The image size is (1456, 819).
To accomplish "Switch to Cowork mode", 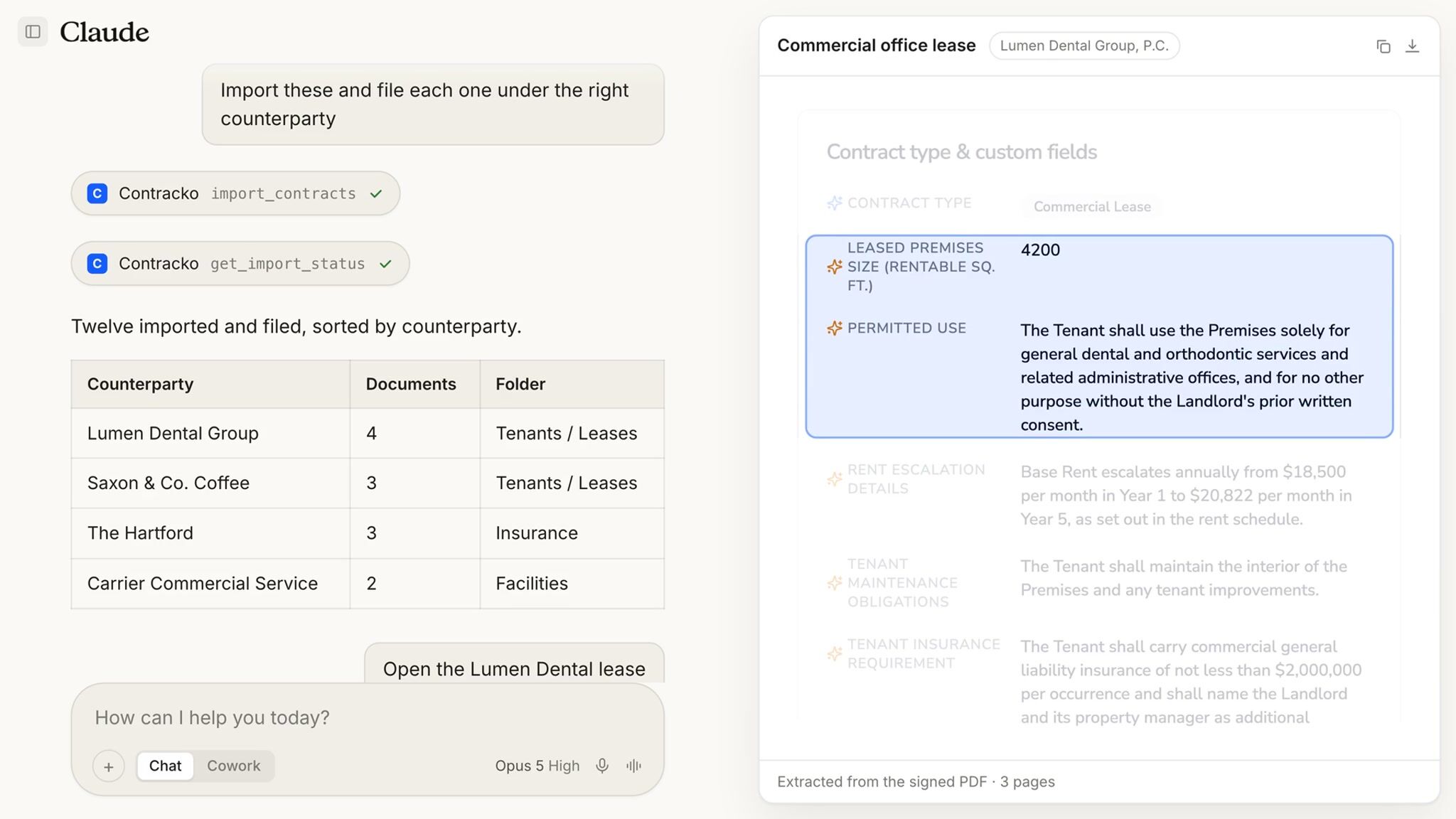I will click(233, 766).
